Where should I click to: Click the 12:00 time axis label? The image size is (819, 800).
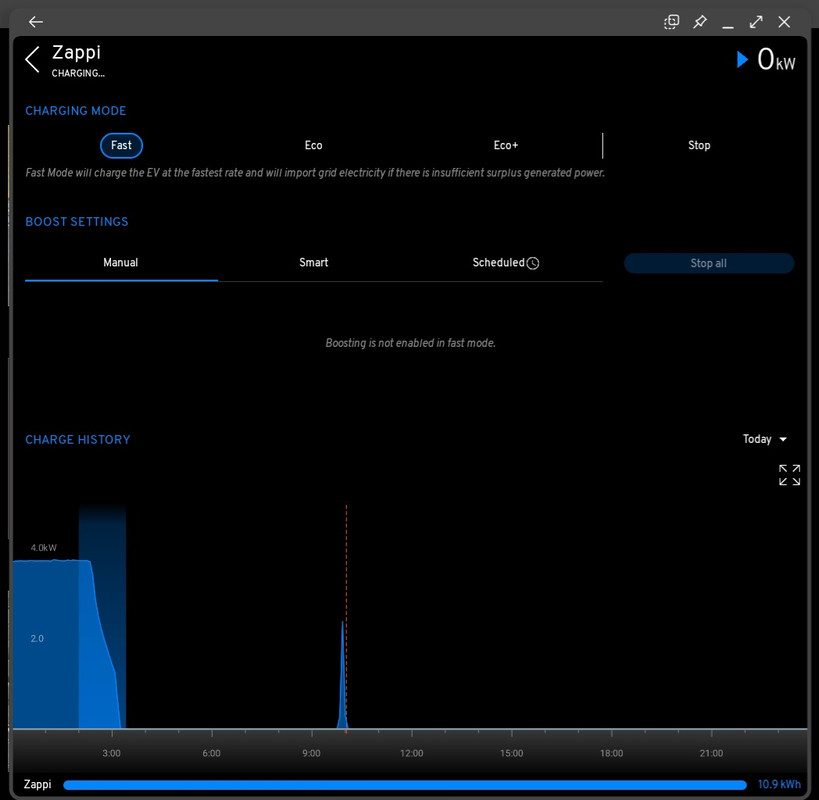pos(412,754)
